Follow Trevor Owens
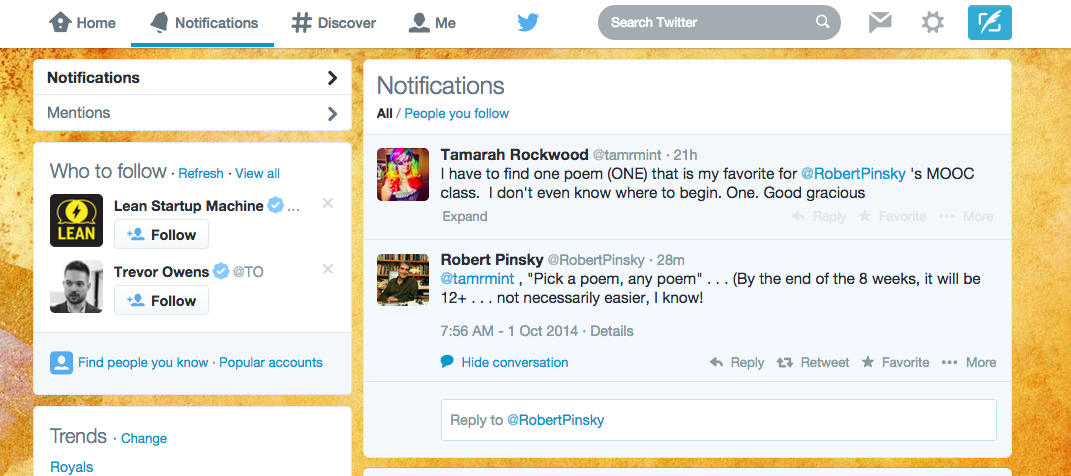1071x476 pixels. tap(161, 301)
